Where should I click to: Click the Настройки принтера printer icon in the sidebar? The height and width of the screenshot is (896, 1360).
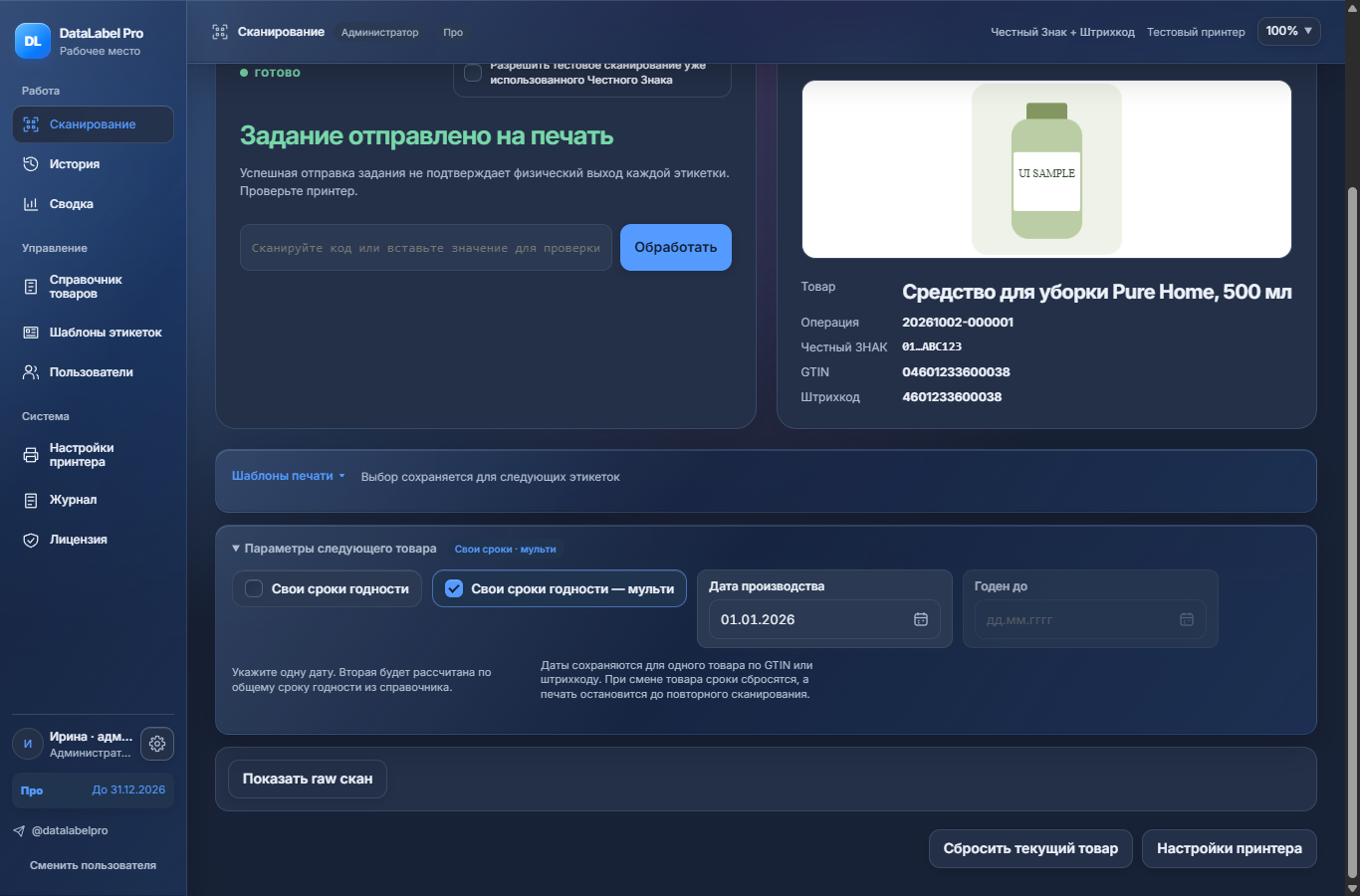click(31, 455)
